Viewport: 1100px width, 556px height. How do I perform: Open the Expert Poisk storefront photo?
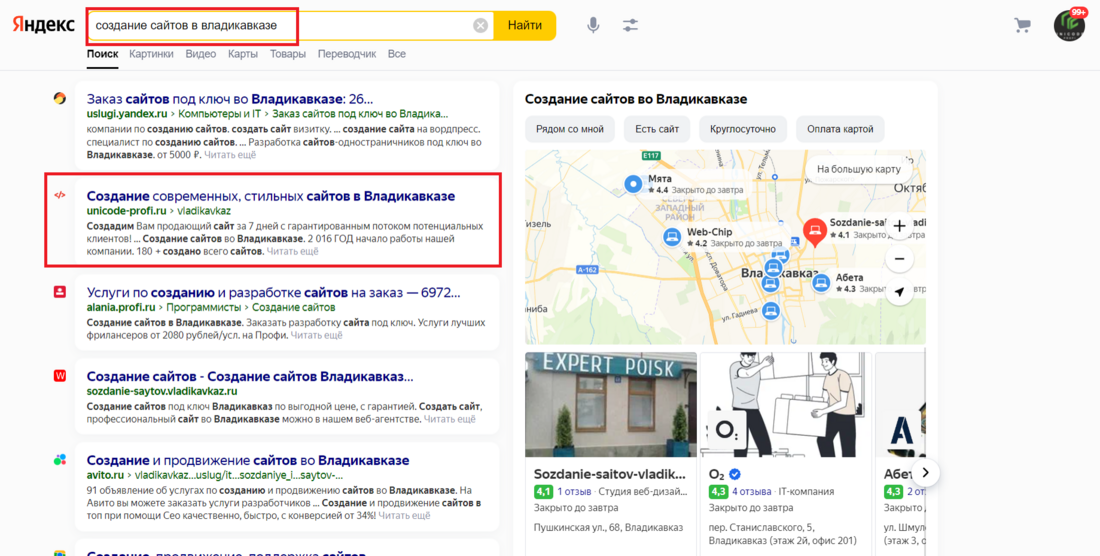611,405
